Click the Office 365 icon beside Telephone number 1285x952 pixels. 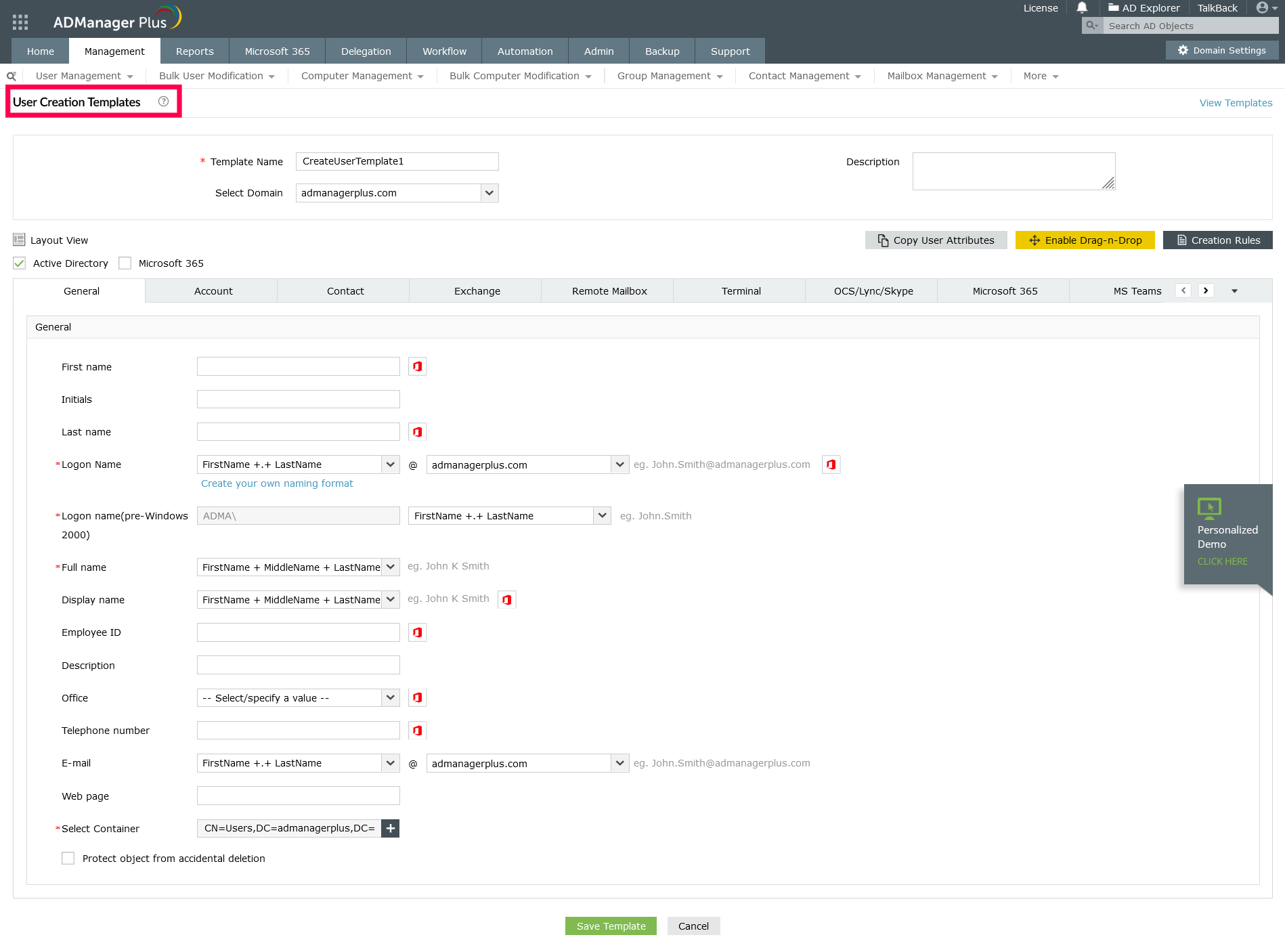(418, 731)
